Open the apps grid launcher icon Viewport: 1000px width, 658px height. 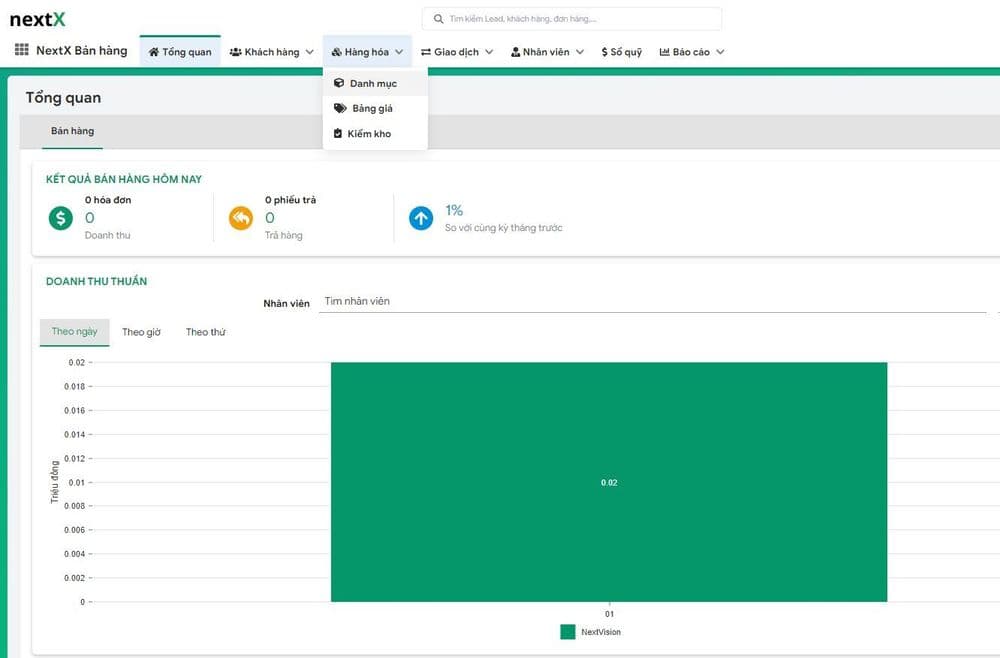(x=21, y=51)
